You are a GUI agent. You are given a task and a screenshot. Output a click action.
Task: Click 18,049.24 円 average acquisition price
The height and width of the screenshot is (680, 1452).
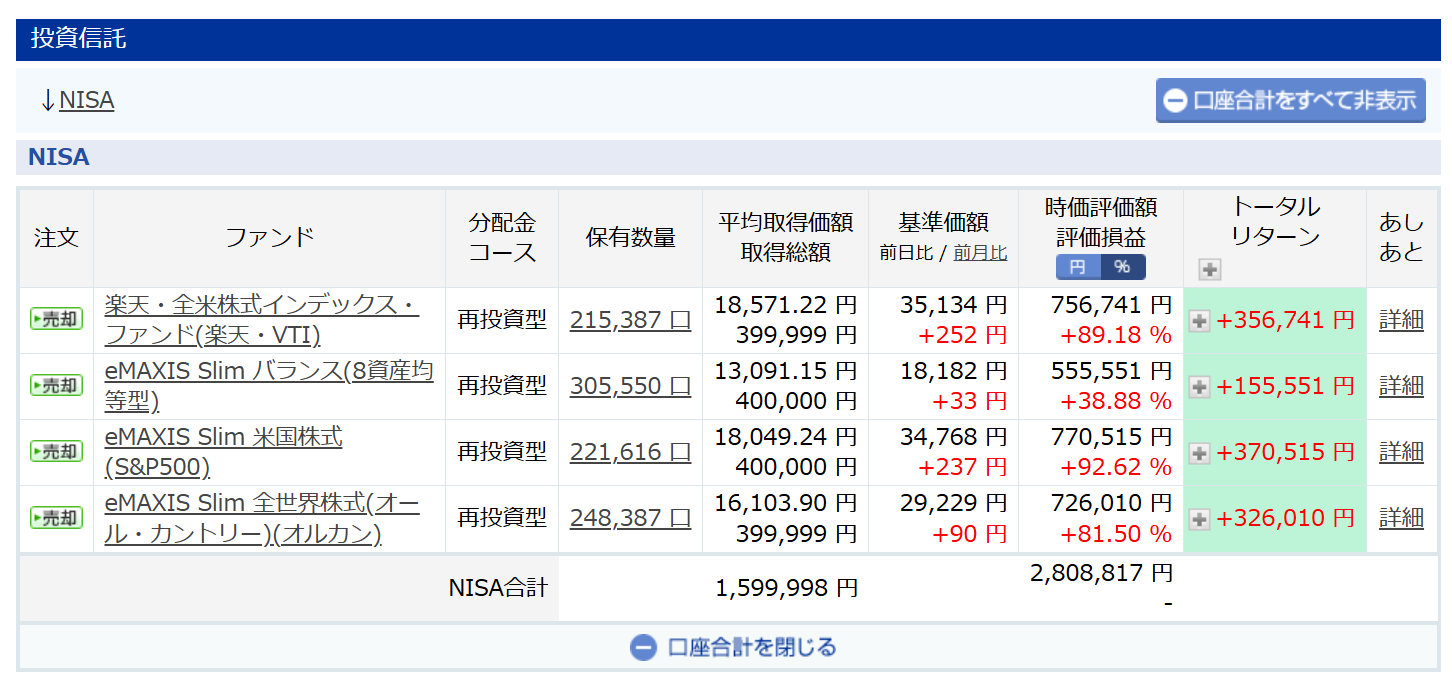pos(785,436)
